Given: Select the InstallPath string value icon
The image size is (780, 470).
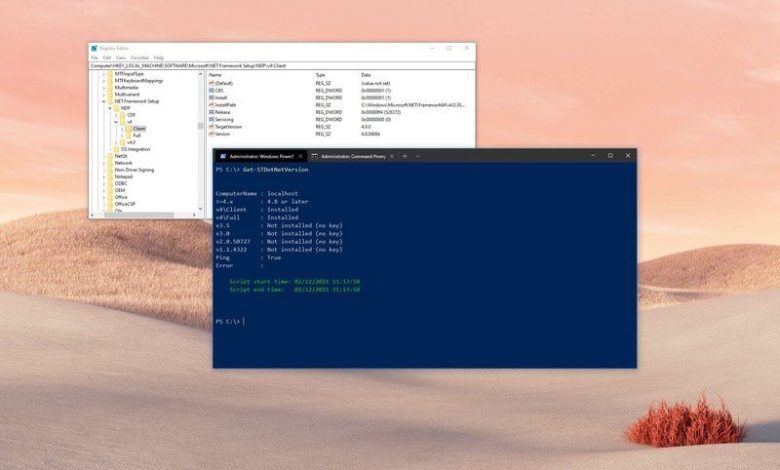Looking at the screenshot, I should 211,105.
